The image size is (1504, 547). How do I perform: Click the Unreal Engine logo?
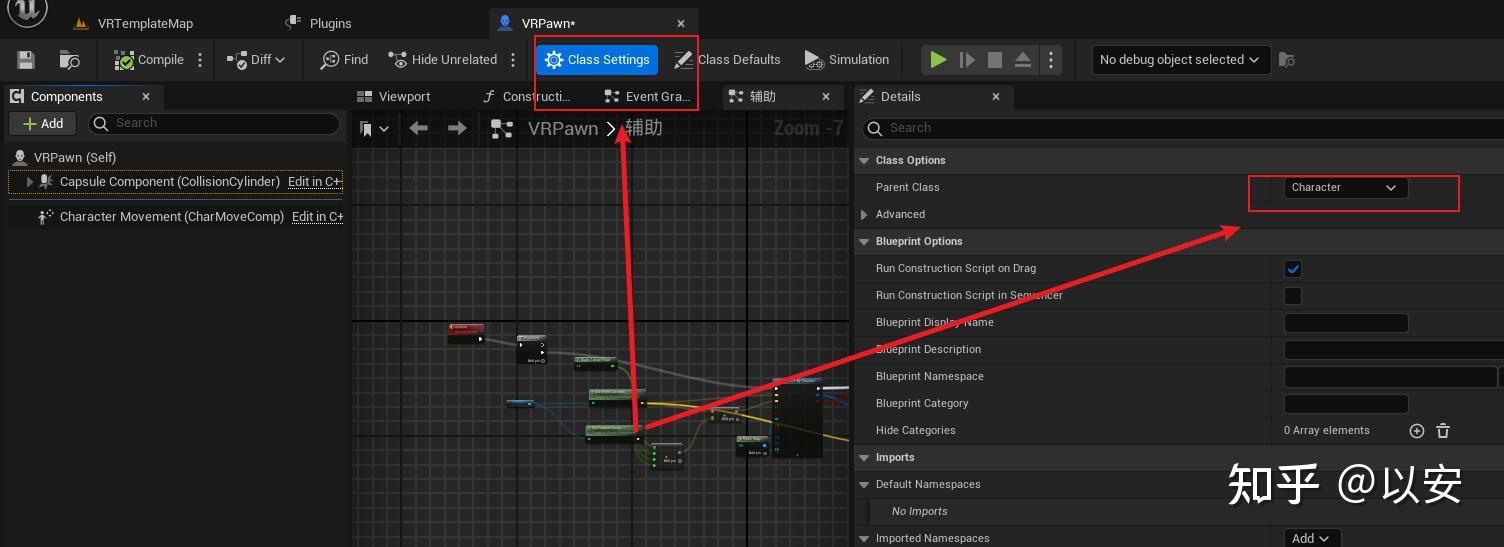[x=28, y=10]
